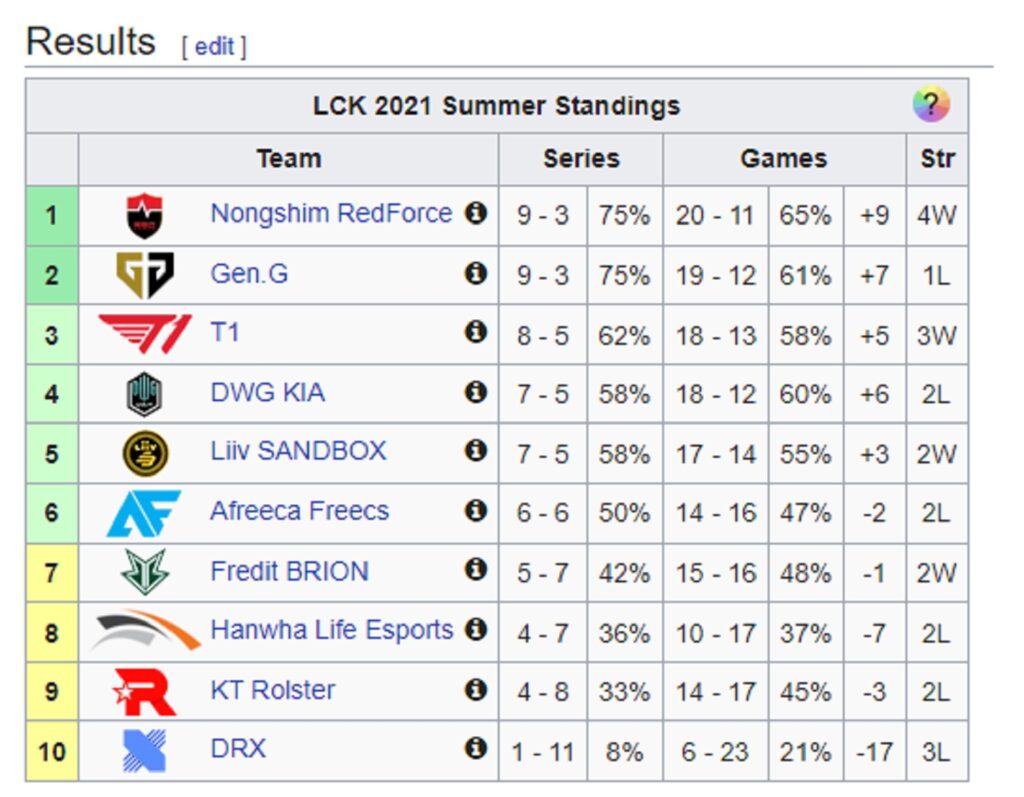Click the Afreeca Freecs info icon

tap(475, 510)
